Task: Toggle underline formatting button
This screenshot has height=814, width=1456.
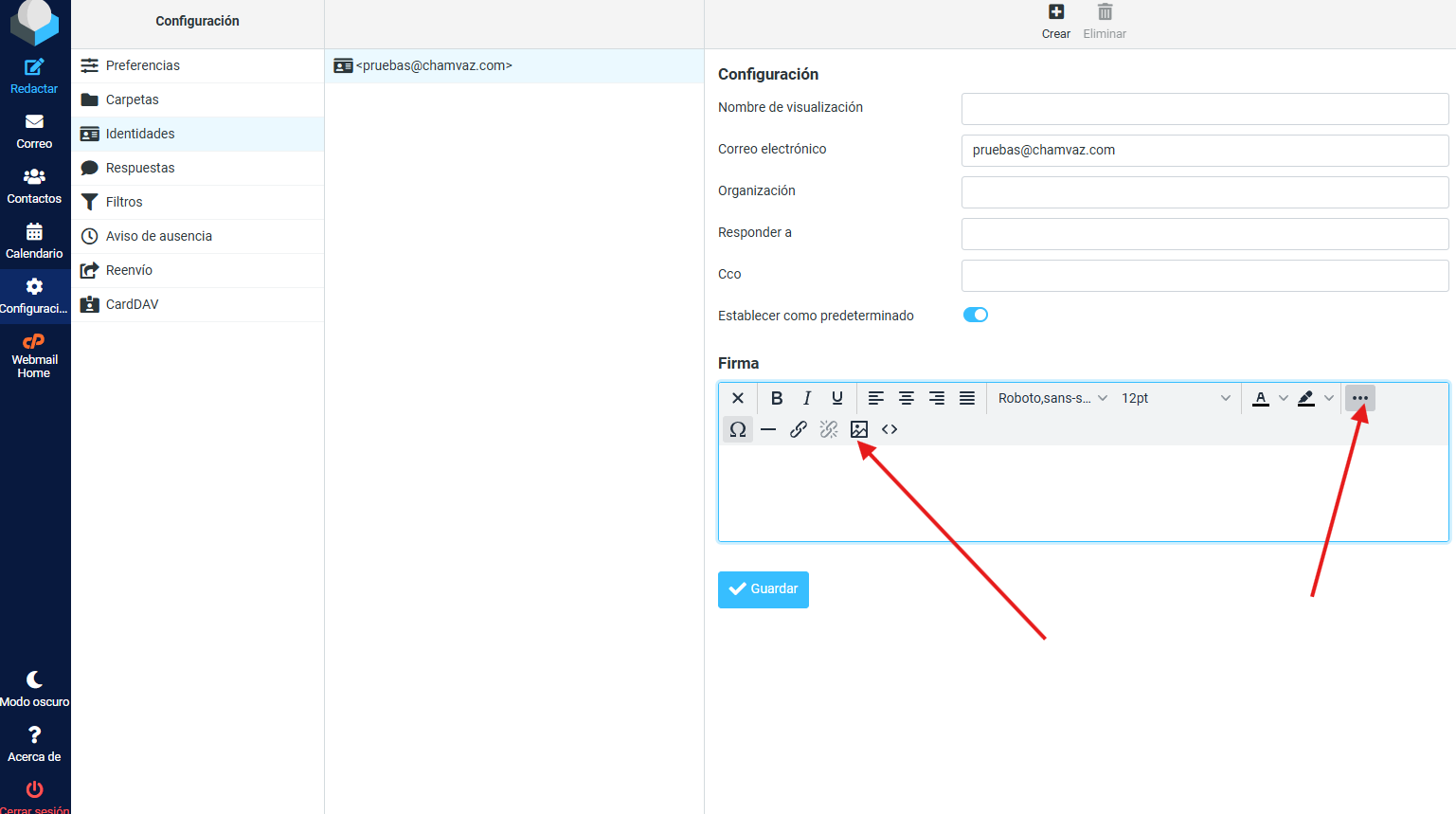Action: coord(837,398)
